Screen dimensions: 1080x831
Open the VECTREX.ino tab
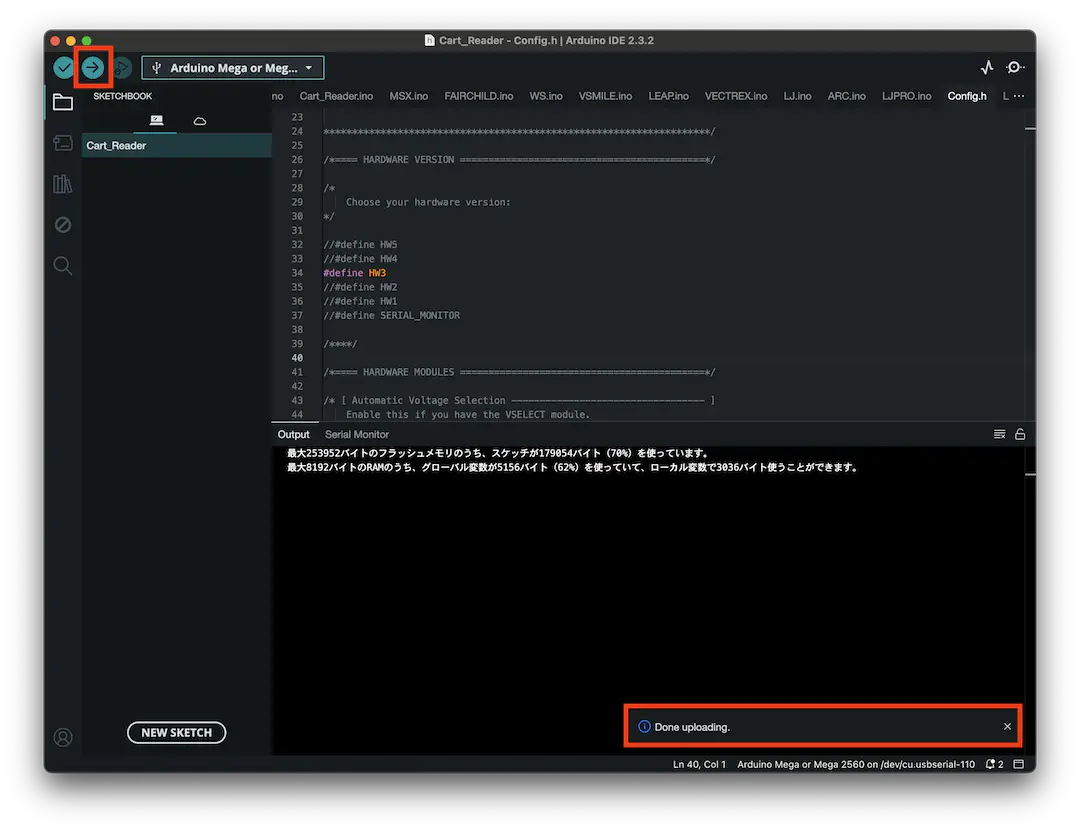[736, 96]
